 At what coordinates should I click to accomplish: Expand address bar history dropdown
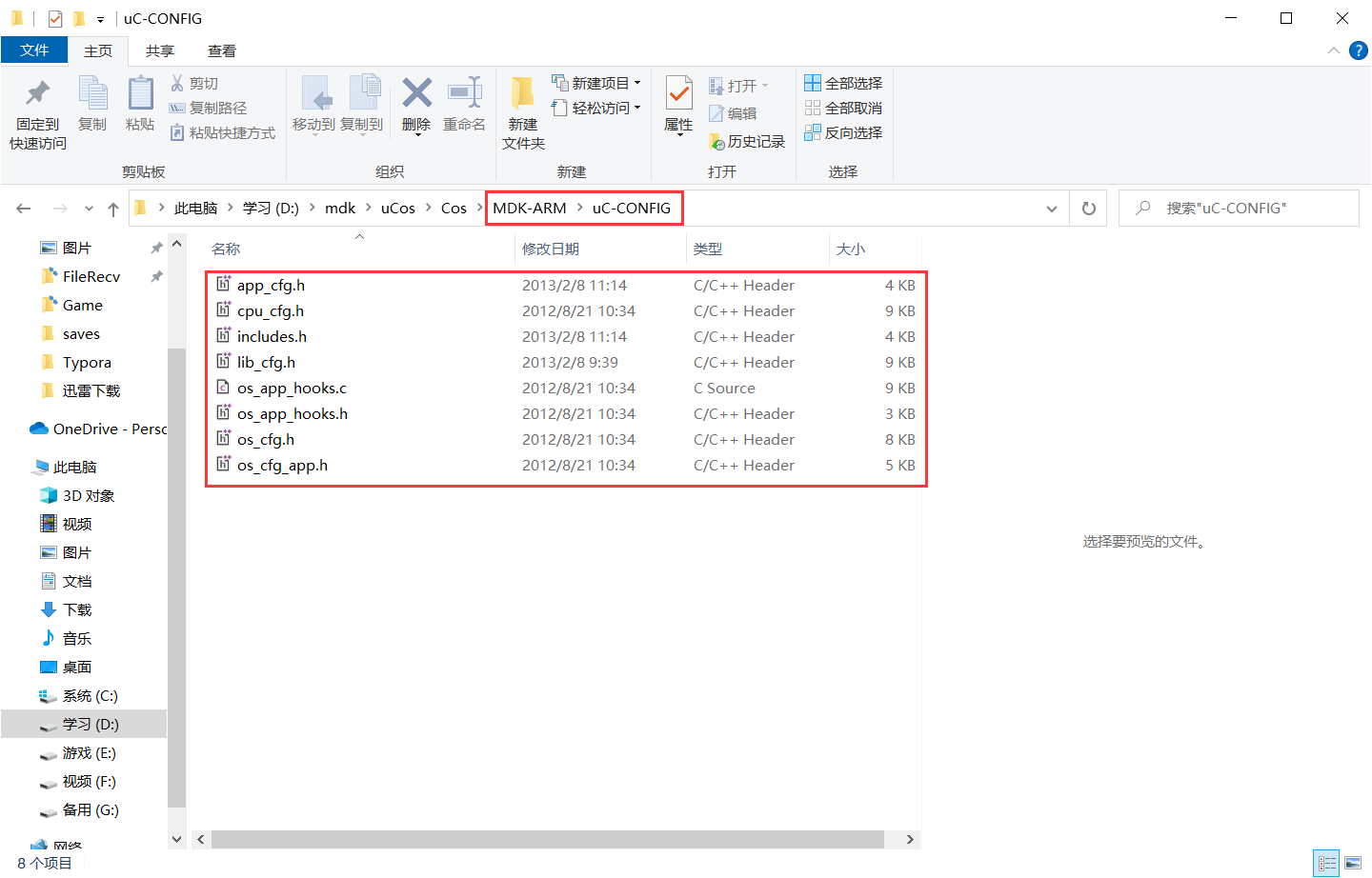click(1052, 209)
